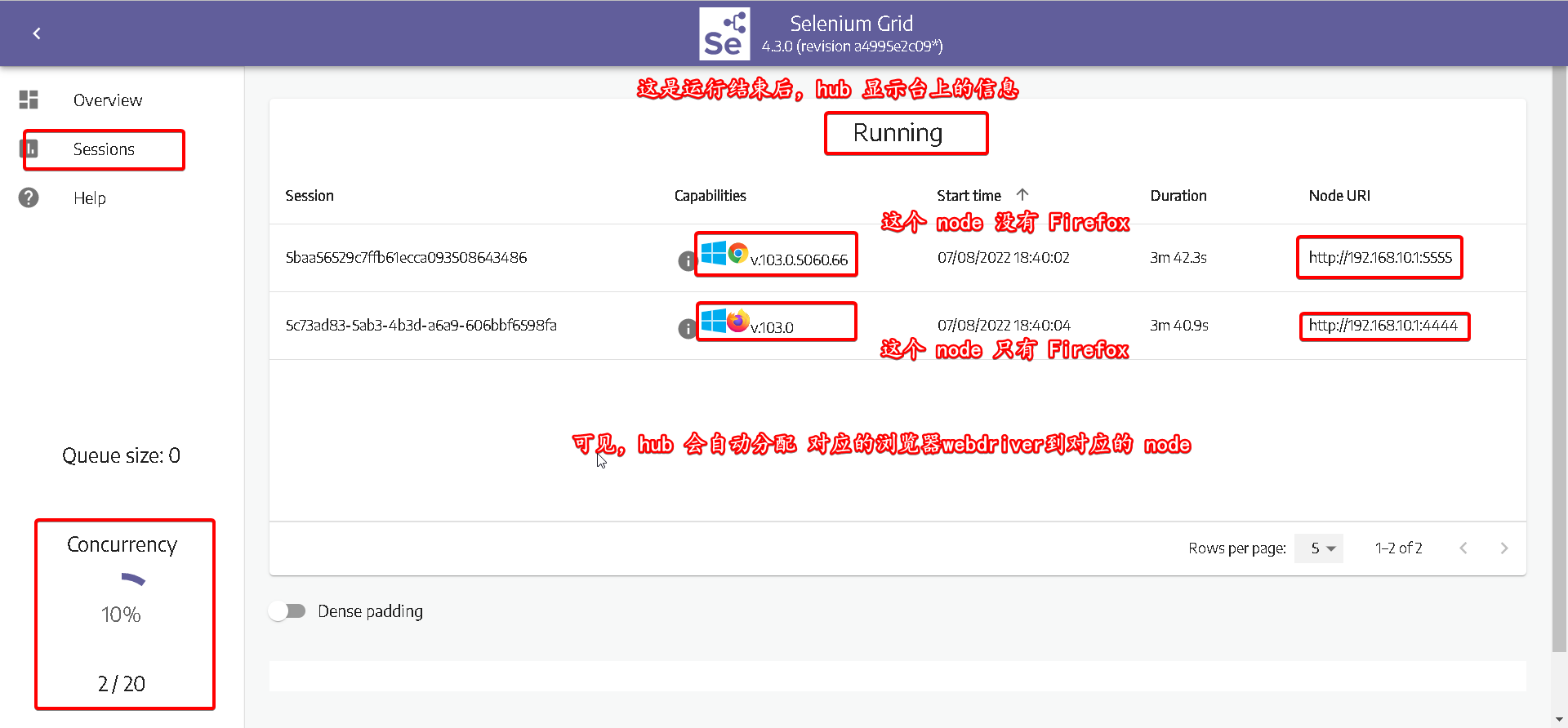Viewport: 1568px width, 728px height.
Task: Click the Concurrency 2 / 20 count
Action: pos(122,684)
